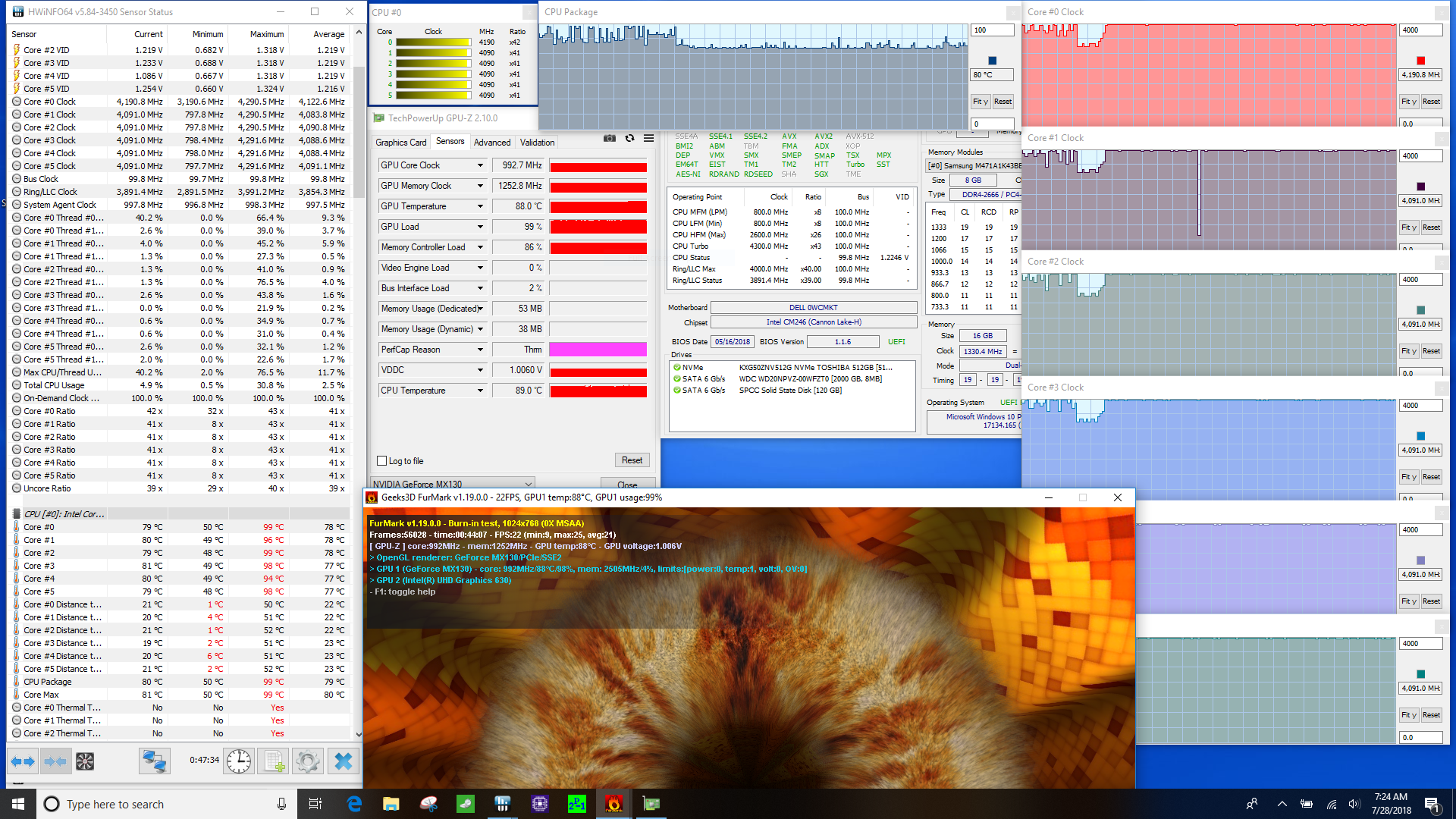Click GPU-Z refresh arrows icon
1456x819 pixels.
pos(629,138)
